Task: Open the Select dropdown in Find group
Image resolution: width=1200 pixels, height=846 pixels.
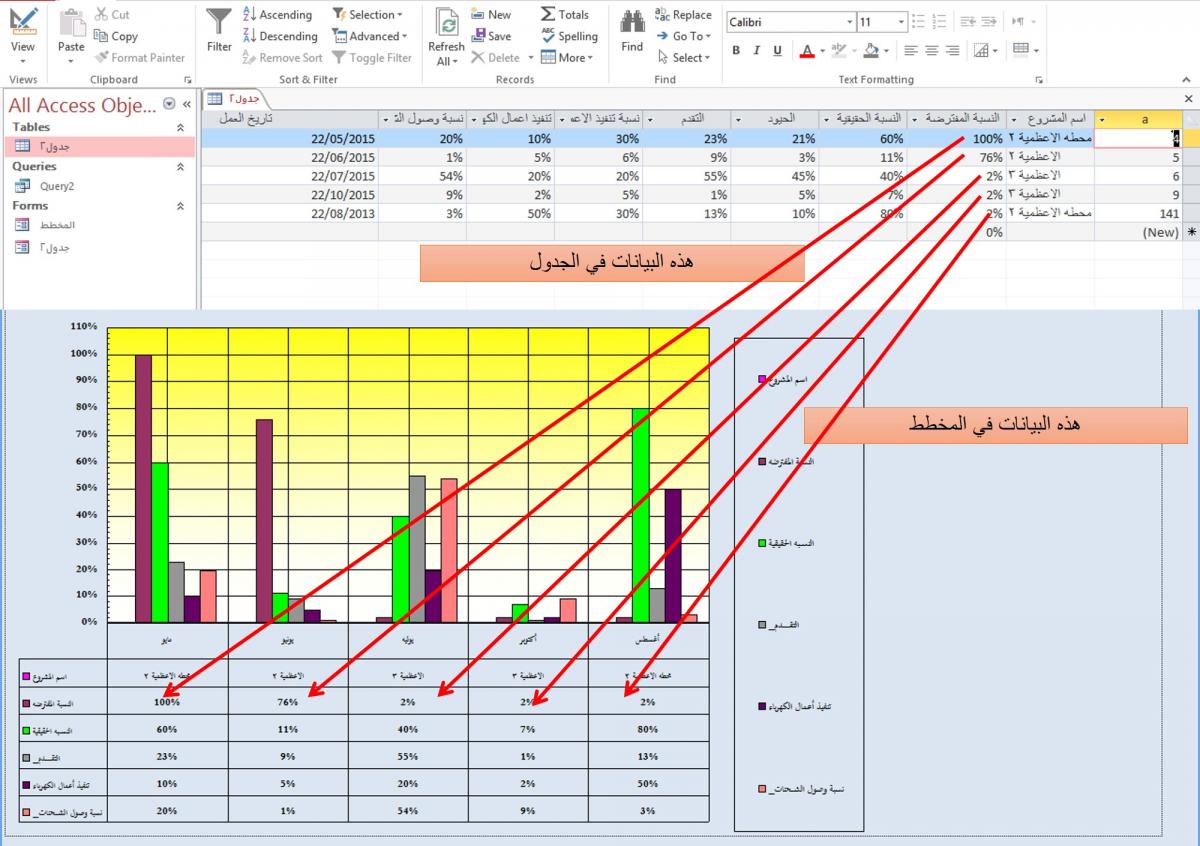Action: tap(682, 57)
